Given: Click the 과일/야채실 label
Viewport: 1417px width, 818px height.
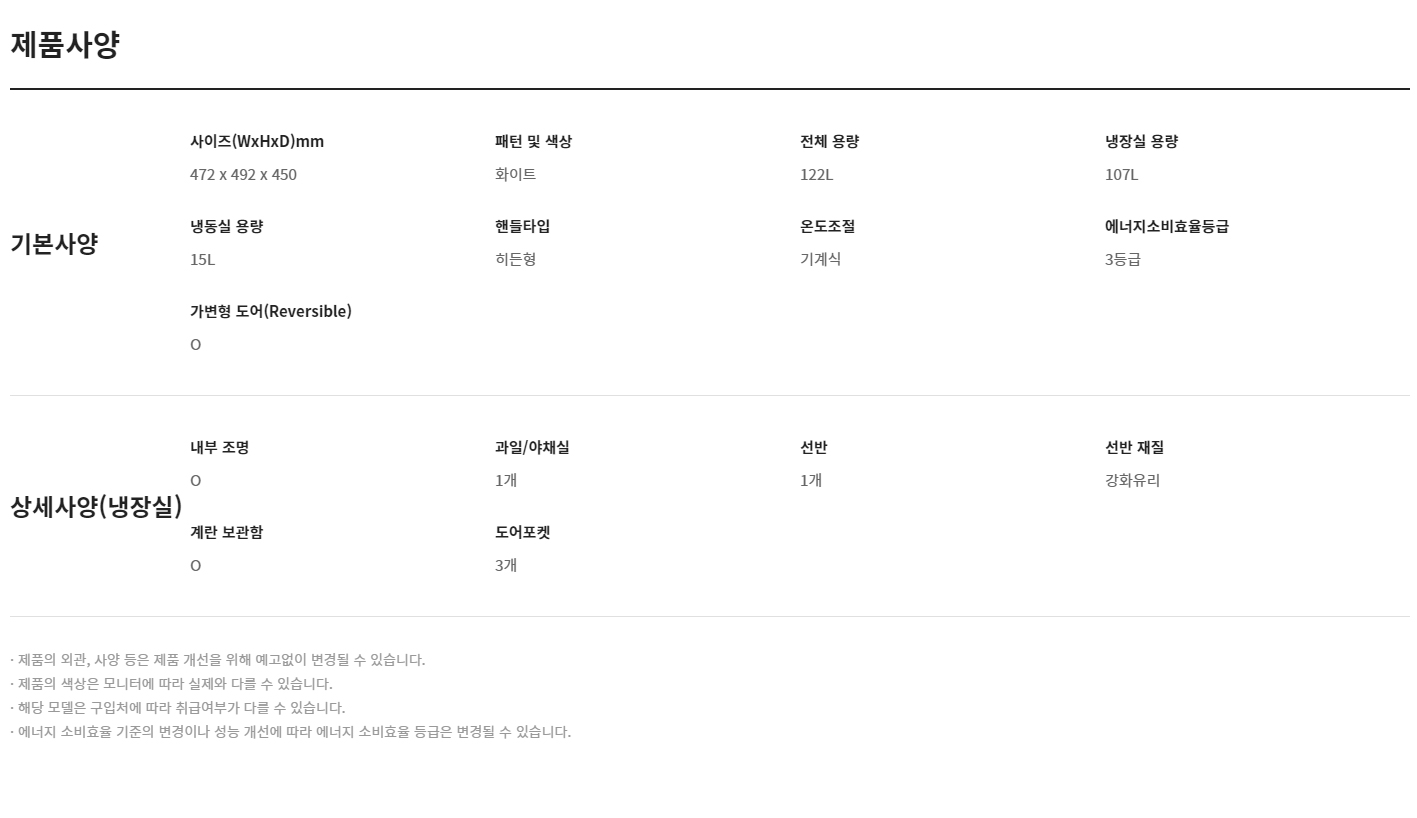Looking at the screenshot, I should pyautogui.click(x=532, y=448).
